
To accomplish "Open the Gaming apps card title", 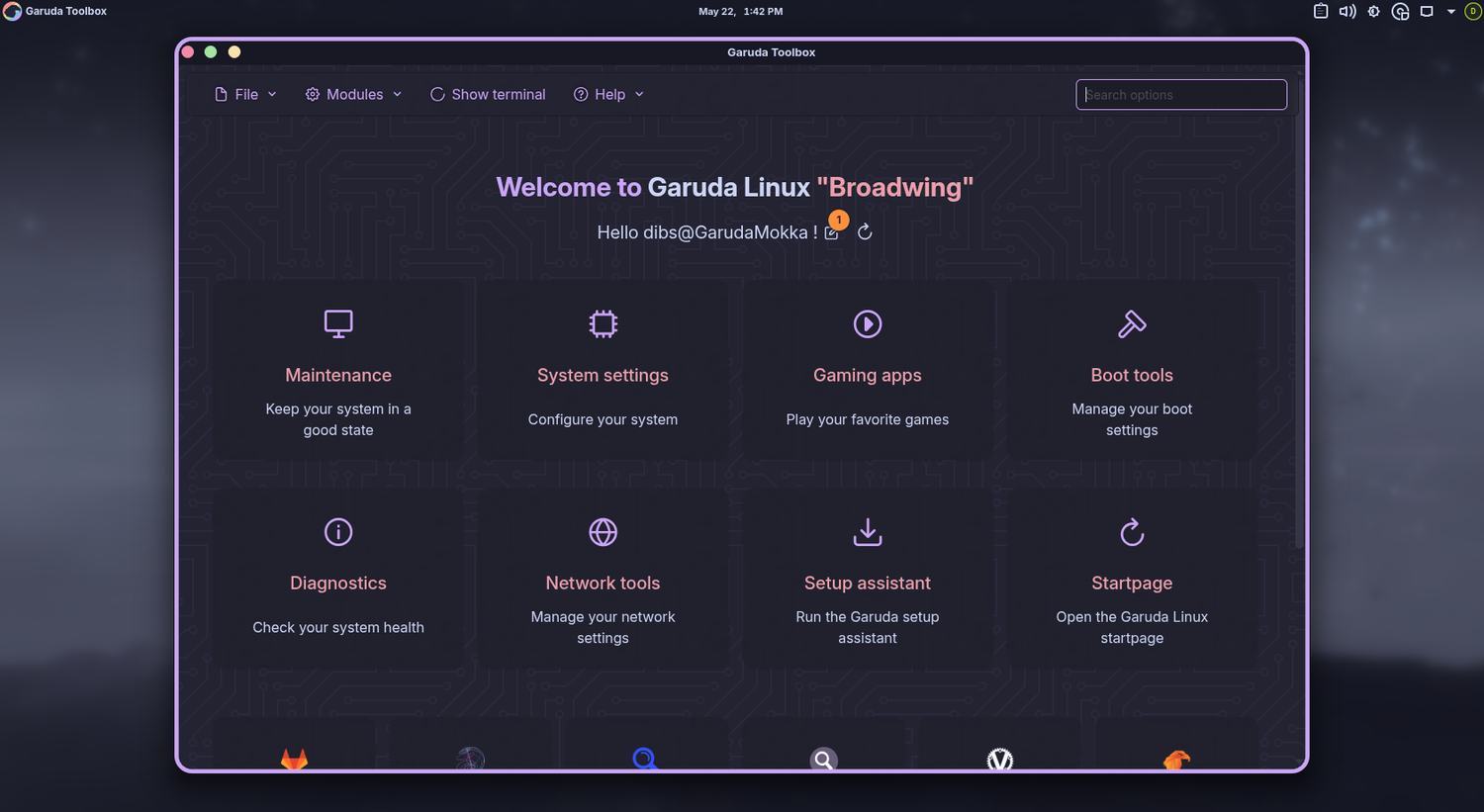I will tap(868, 375).
